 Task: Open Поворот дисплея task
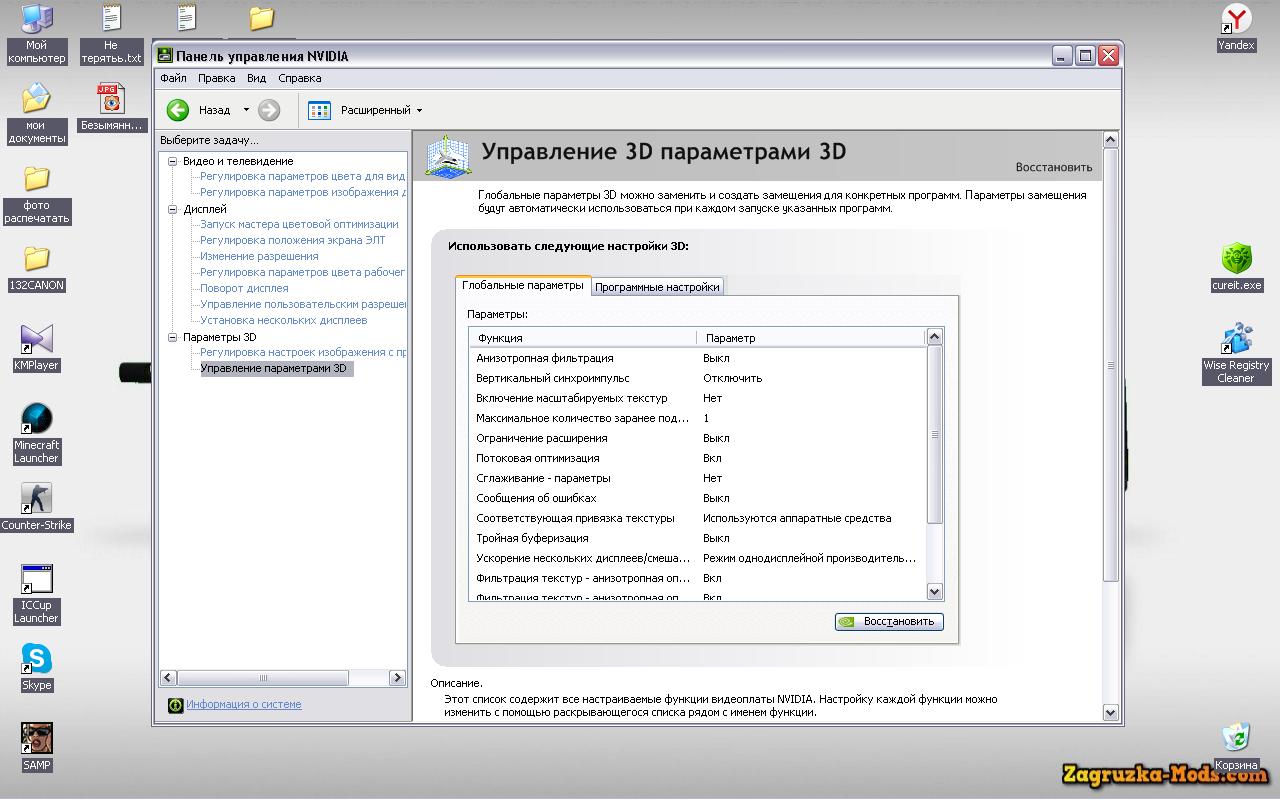click(244, 288)
